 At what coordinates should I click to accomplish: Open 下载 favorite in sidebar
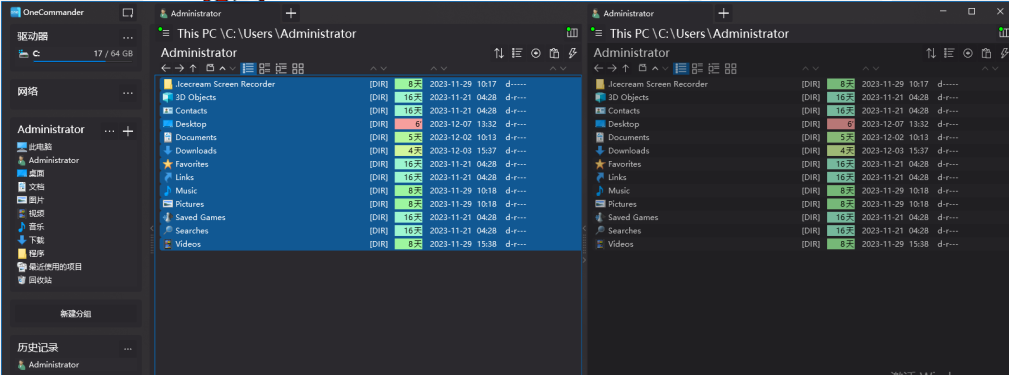(31, 240)
